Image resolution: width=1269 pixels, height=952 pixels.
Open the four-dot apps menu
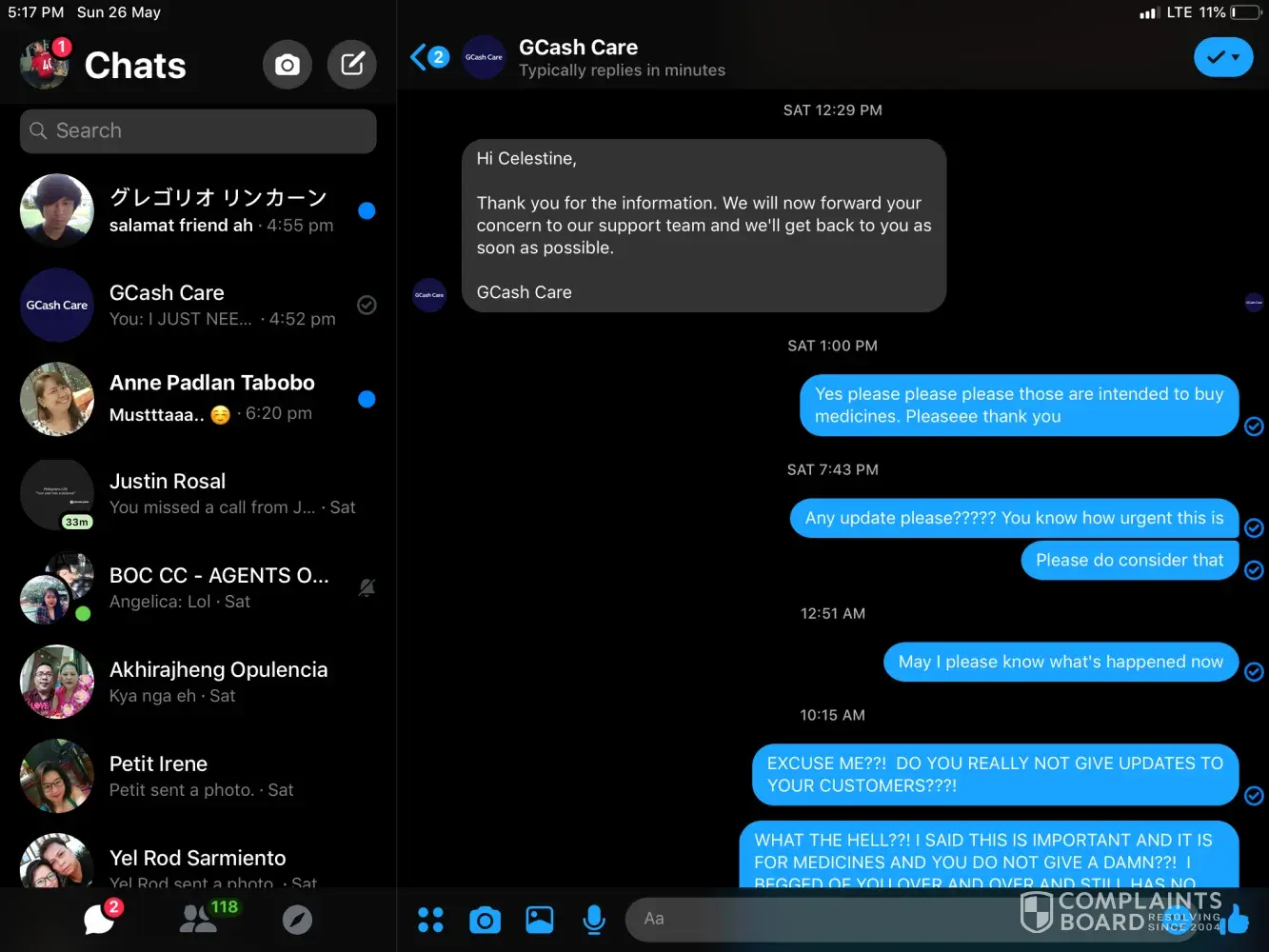tap(430, 920)
